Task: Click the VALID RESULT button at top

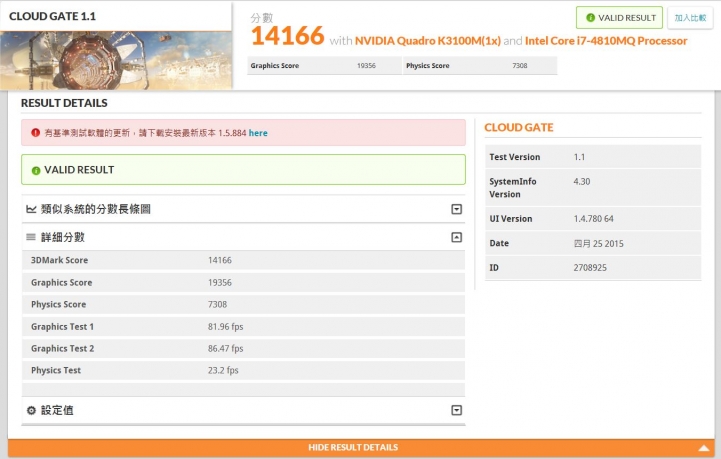Action: point(619,18)
